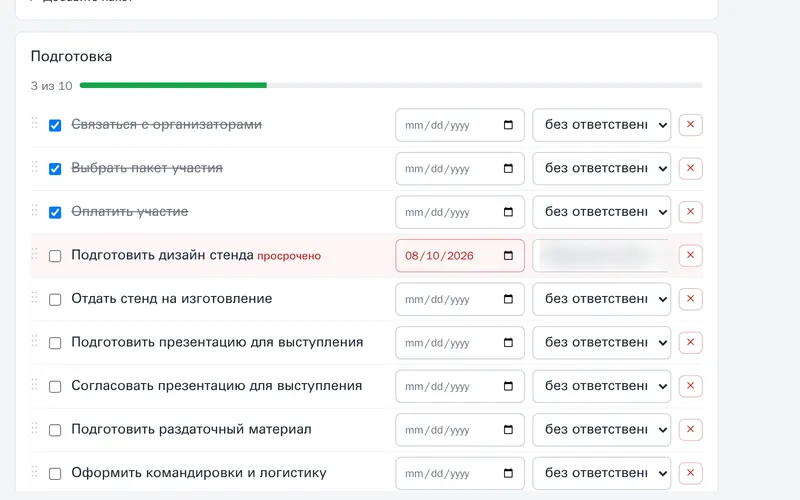Click drag handle of 'Подготовить дизайн стенда'
The image size is (800, 500).
(x=35, y=254)
